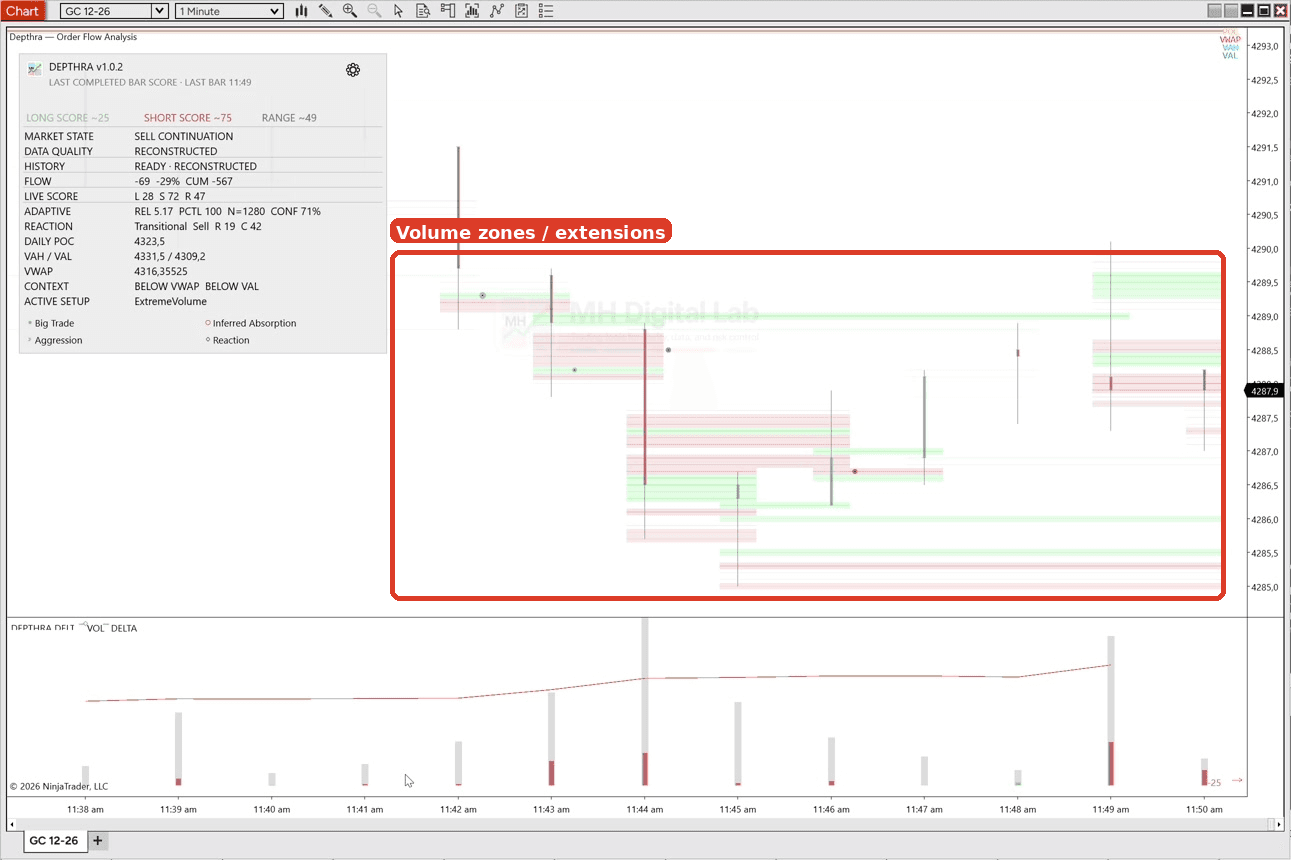Screen dimensions: 1291x860
Task: Click the DAILY POC value 4323,5
Action: [x=150, y=241]
